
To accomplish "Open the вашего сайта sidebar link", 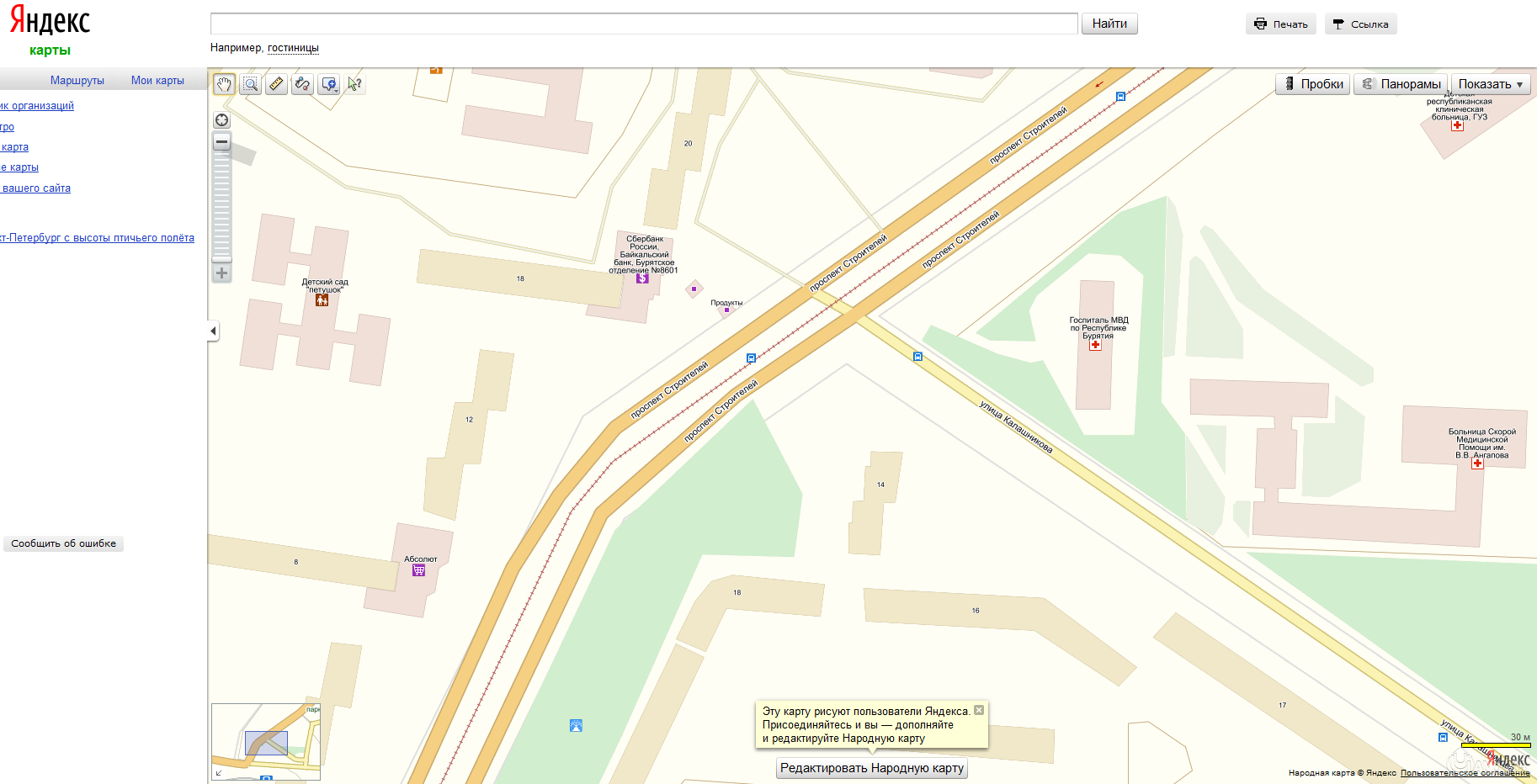I will [35, 188].
